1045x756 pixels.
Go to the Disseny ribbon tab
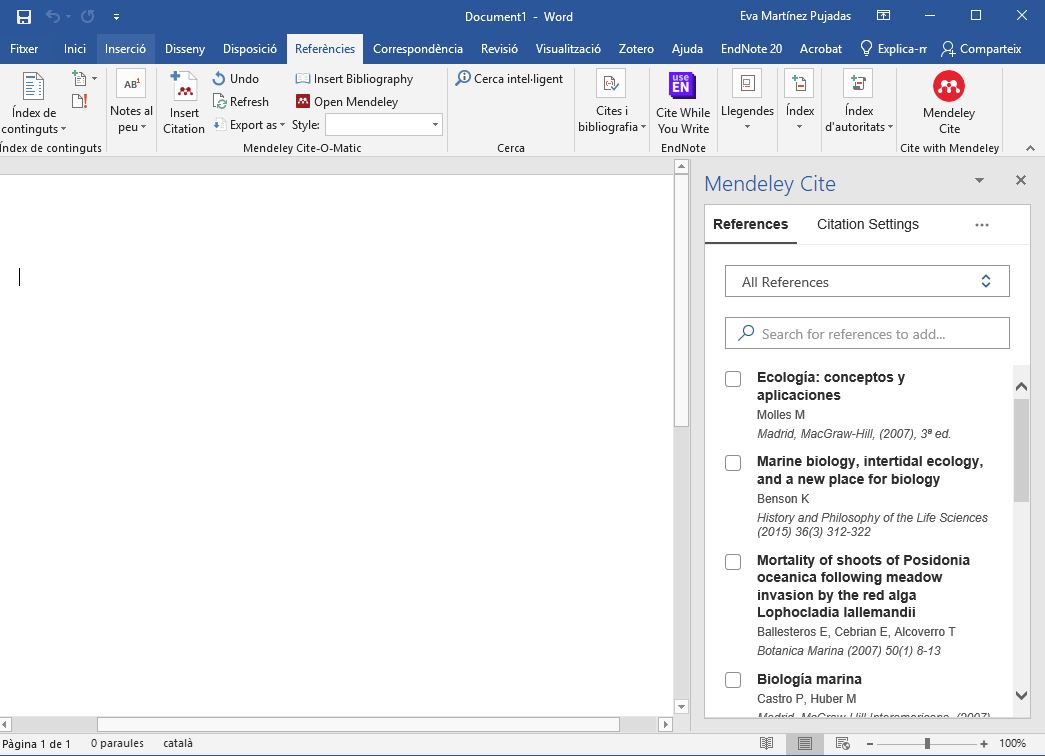tap(185, 49)
